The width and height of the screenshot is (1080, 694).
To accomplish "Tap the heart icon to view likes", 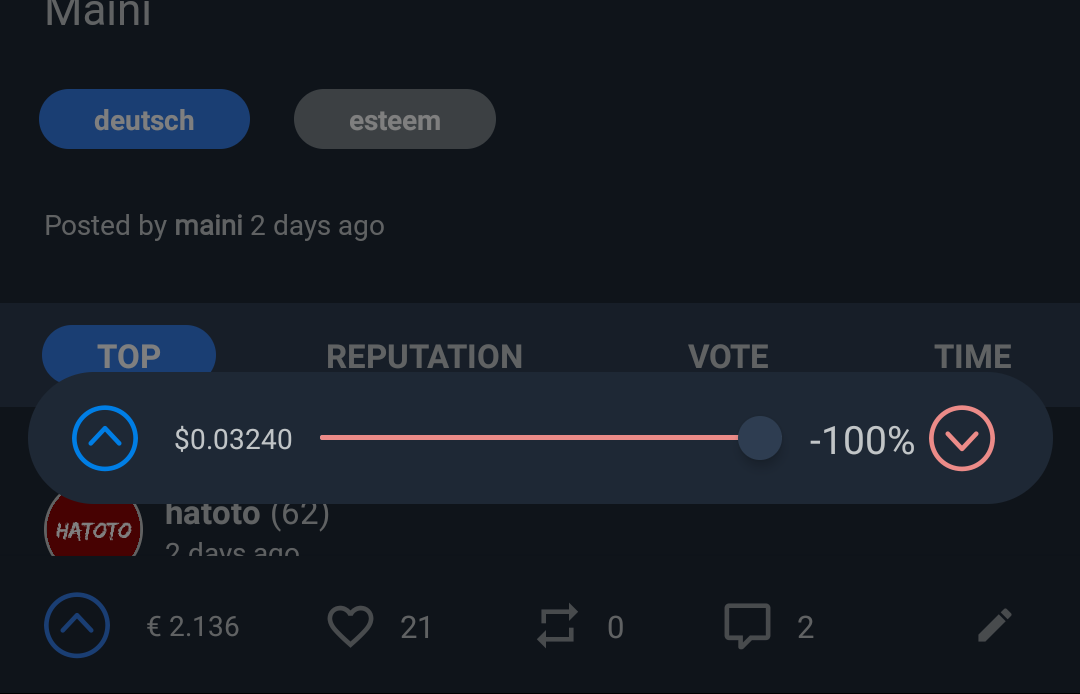I will (350, 627).
